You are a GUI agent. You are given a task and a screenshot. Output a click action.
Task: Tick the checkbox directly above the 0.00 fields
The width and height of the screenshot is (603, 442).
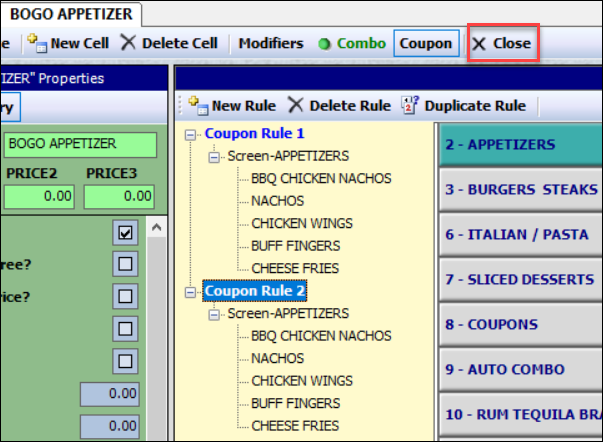pyautogui.click(x=125, y=361)
